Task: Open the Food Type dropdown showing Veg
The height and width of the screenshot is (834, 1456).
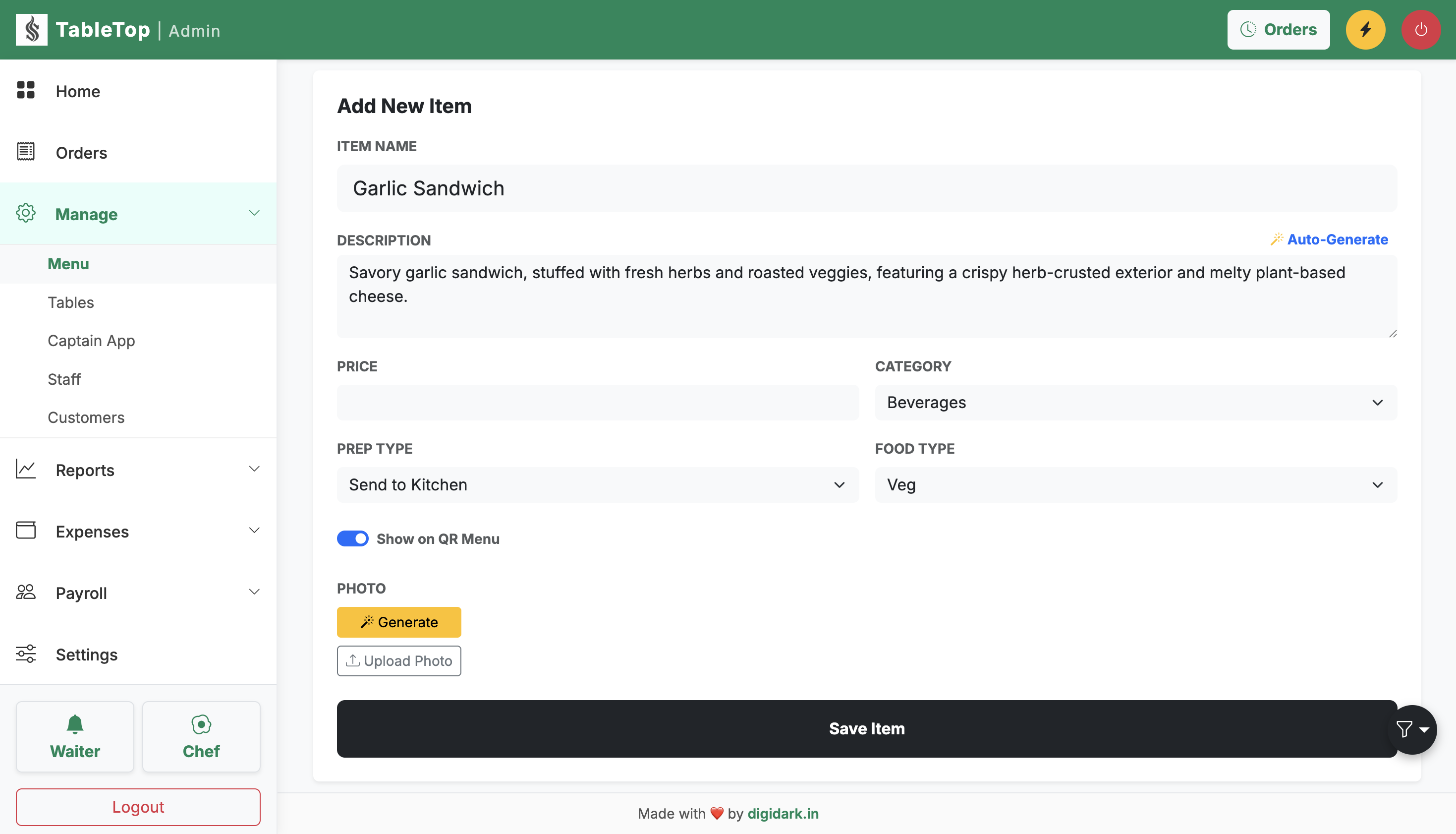Action: 1135,485
